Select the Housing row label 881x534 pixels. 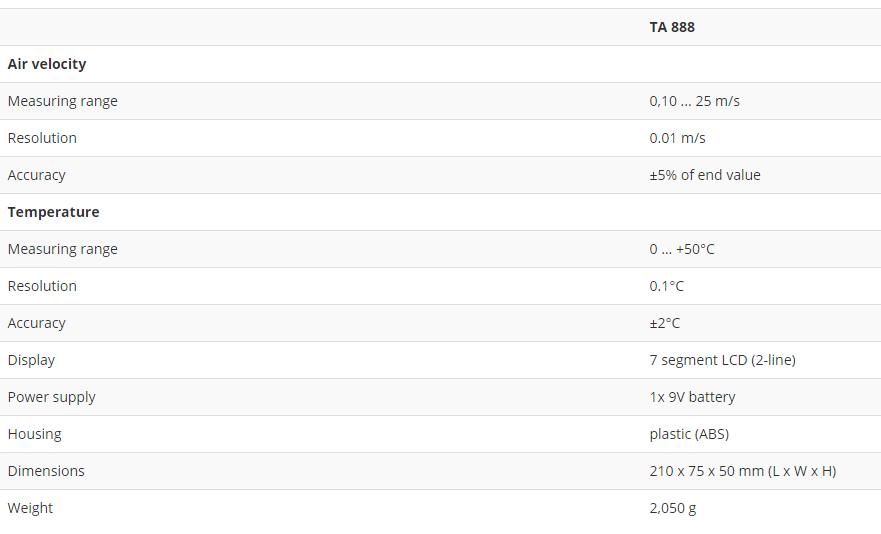pos(34,434)
